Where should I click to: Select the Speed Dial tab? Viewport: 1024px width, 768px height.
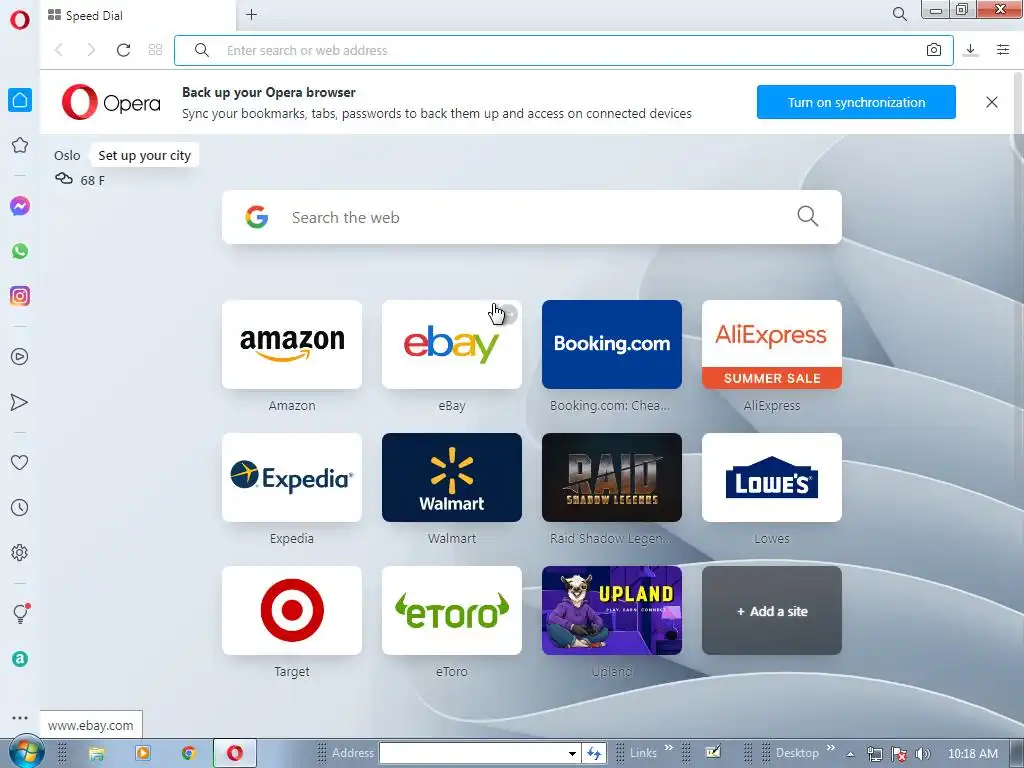137,16
